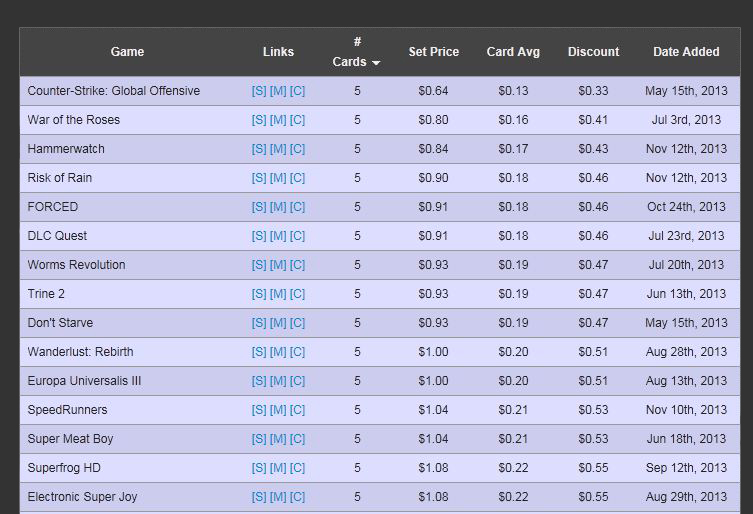Select the Counter-Strike: Global Offensive game name
The image size is (753, 514).
tap(114, 91)
